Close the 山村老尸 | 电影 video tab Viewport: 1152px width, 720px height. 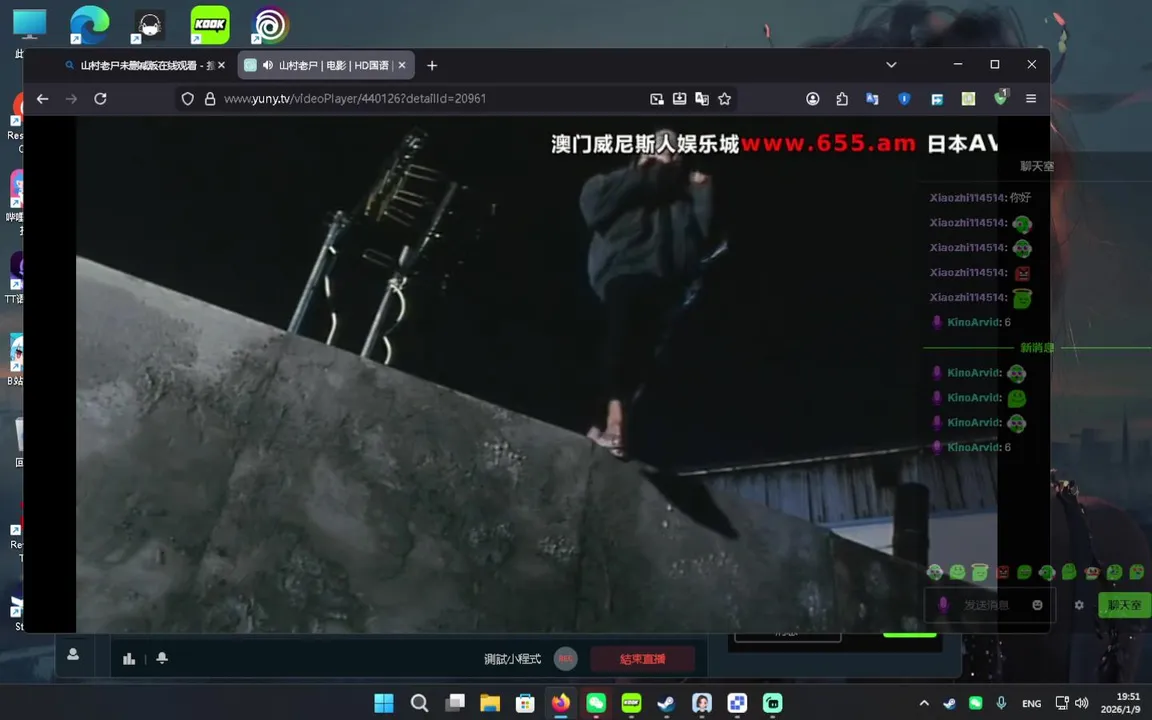(x=402, y=65)
